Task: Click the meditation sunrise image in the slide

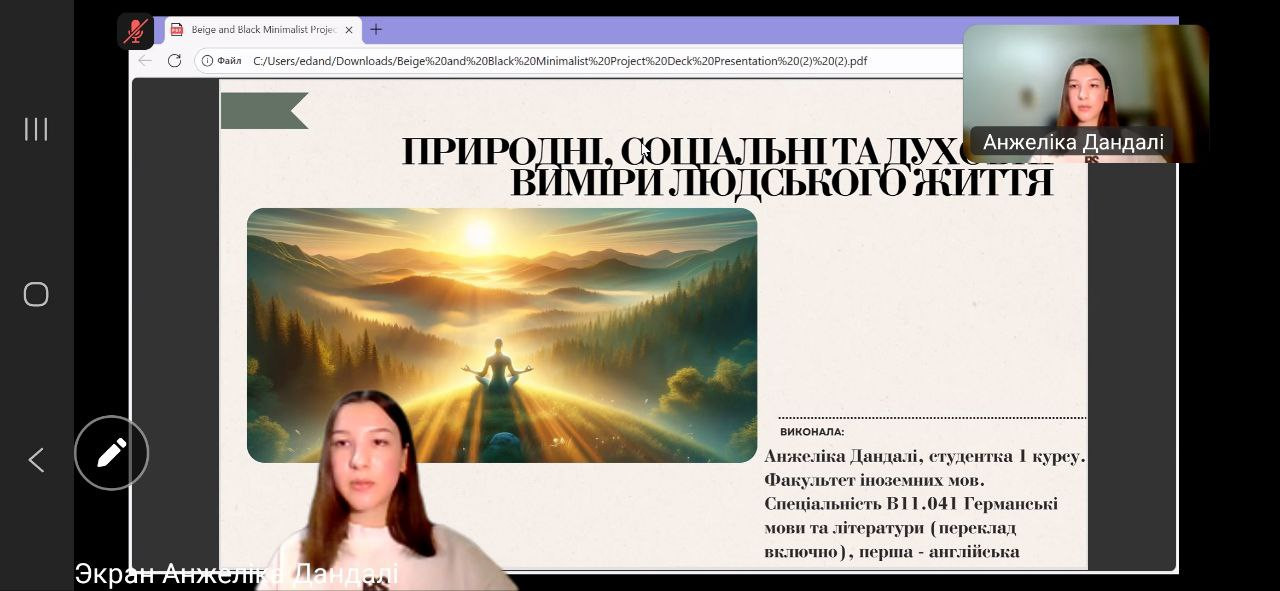Action: (x=502, y=335)
